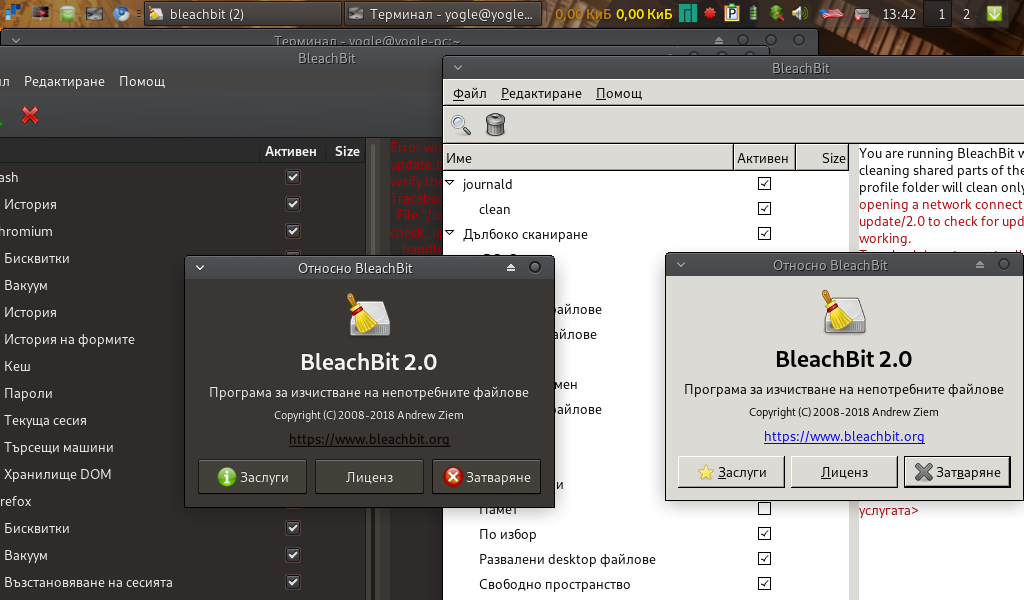This screenshot has height=600, width=1024.
Task: Collapse the 'Дълбоко сканиране' tree node
Action: (450, 232)
